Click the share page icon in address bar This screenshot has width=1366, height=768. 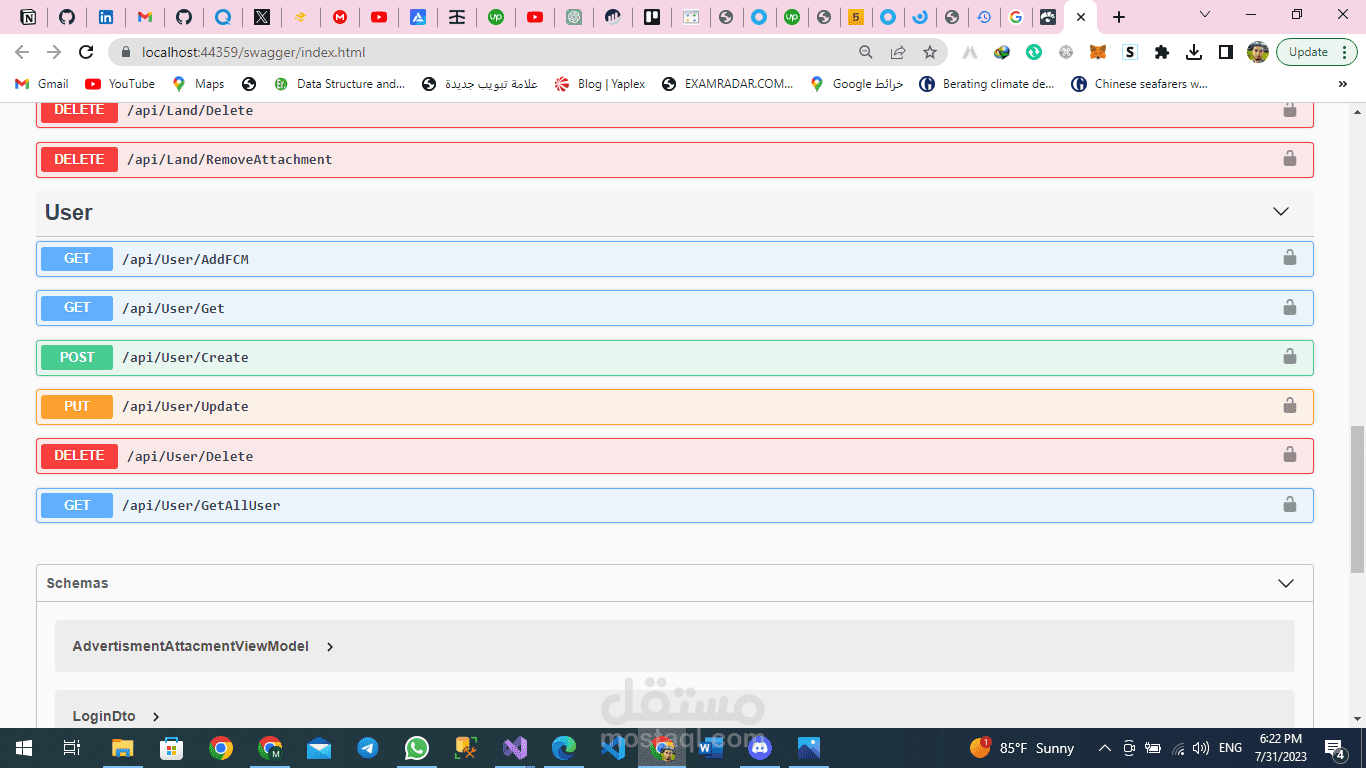pyautogui.click(x=898, y=52)
